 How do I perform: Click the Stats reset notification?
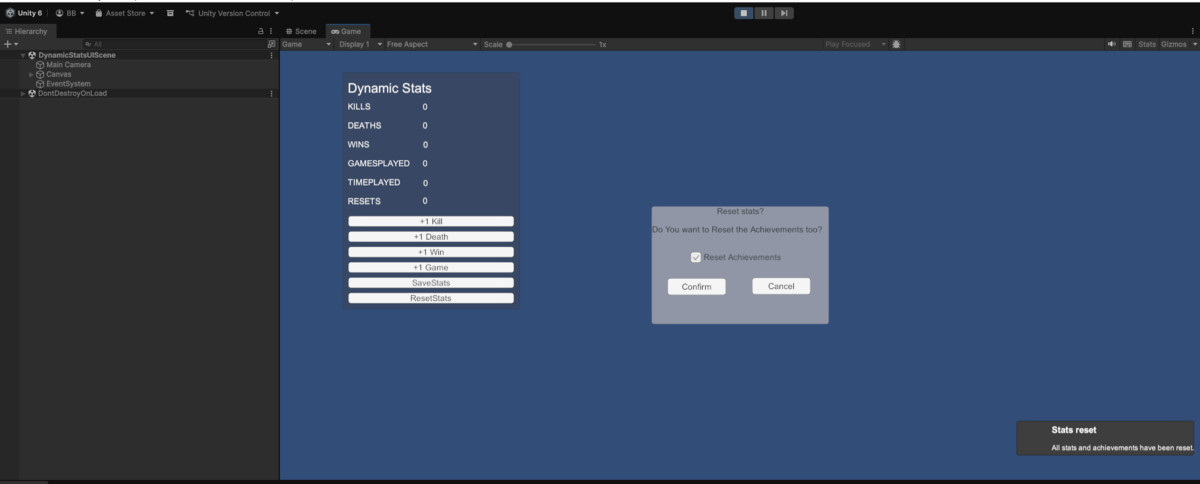pyautogui.click(x=1107, y=438)
